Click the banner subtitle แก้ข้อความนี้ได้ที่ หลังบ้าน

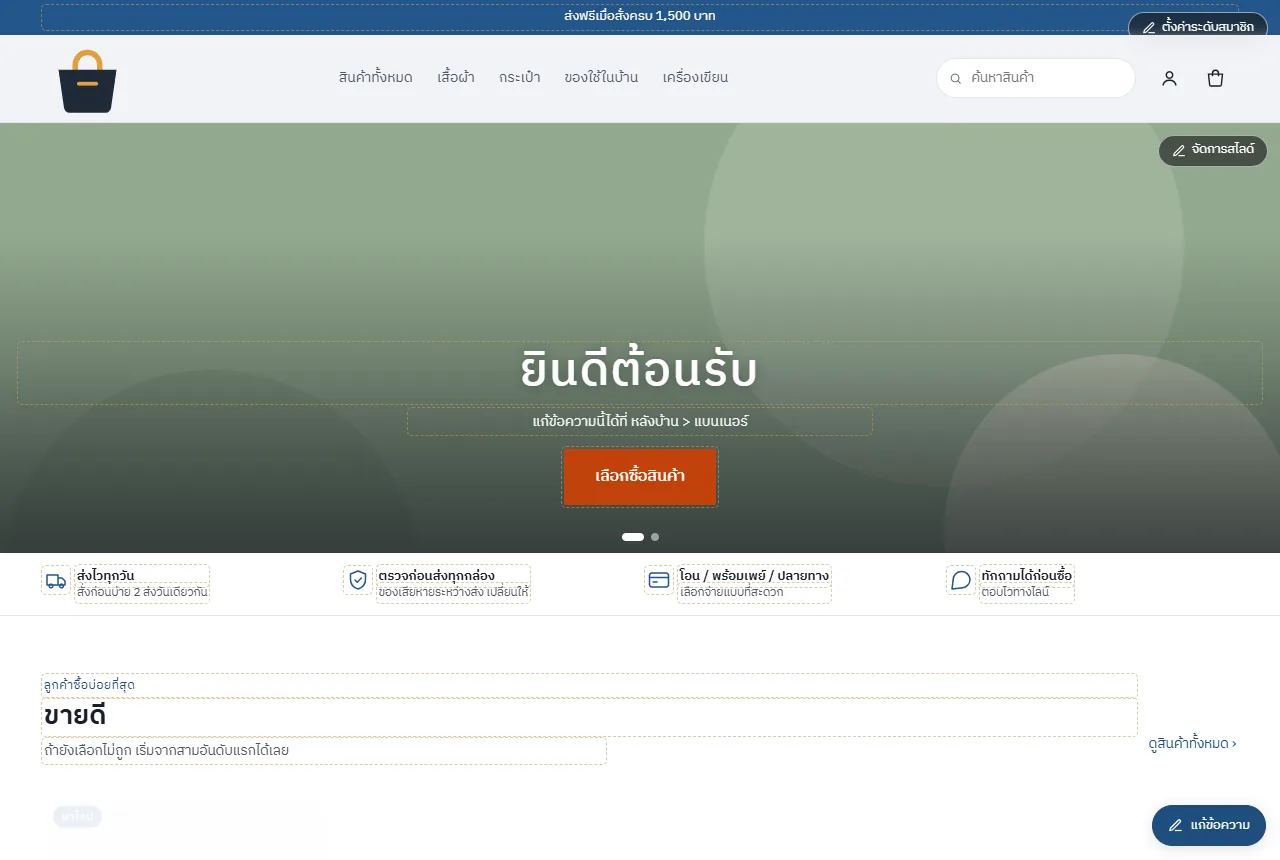640,421
